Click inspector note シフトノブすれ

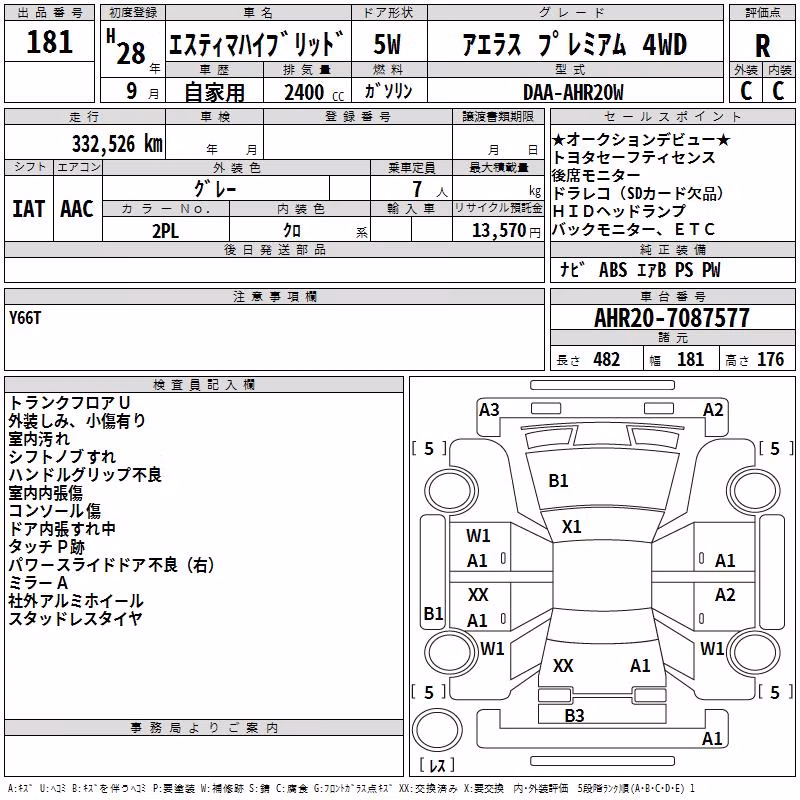[62, 457]
